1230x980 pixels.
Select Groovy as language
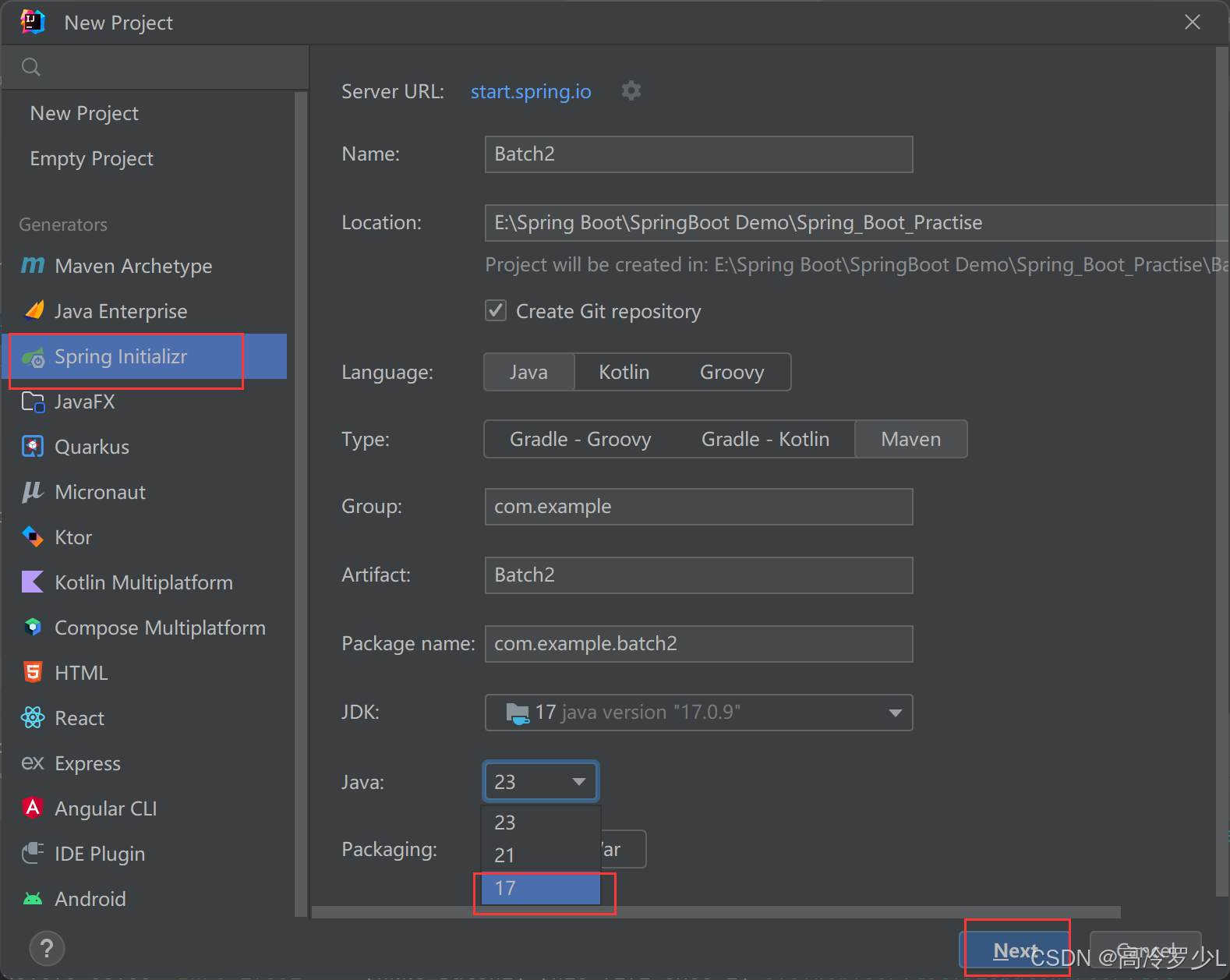(x=732, y=373)
